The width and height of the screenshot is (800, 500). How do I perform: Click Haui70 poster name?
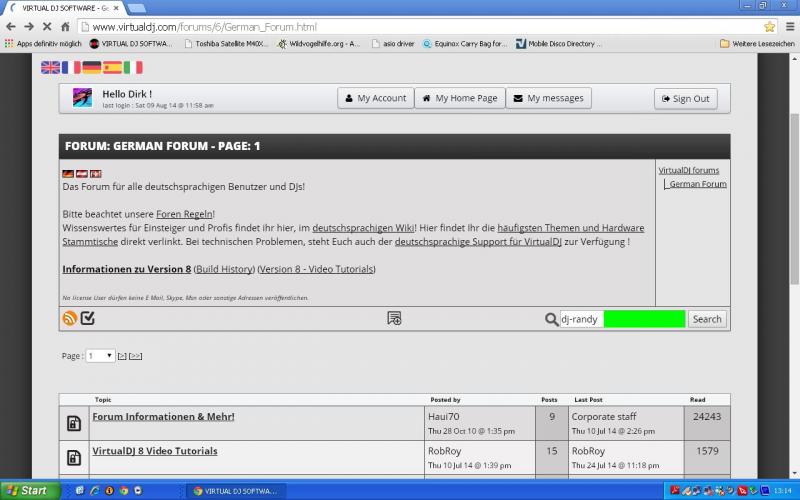click(444, 417)
